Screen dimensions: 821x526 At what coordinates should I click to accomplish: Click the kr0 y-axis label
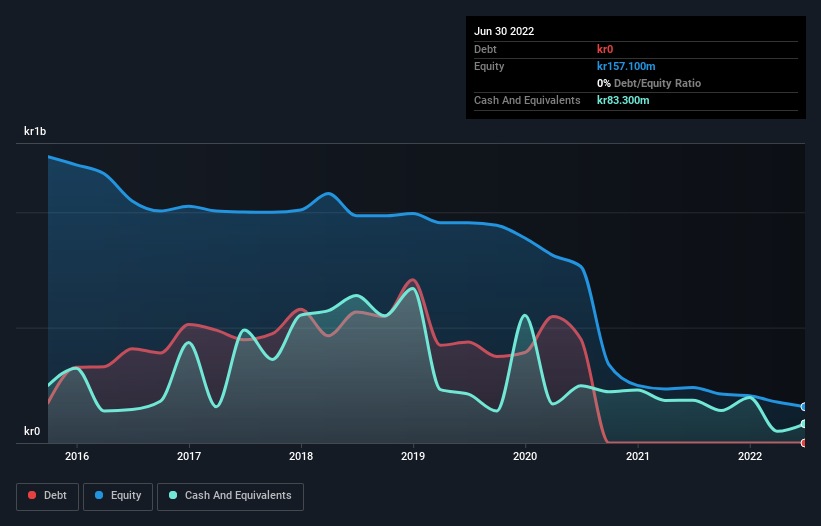pyautogui.click(x=32, y=431)
